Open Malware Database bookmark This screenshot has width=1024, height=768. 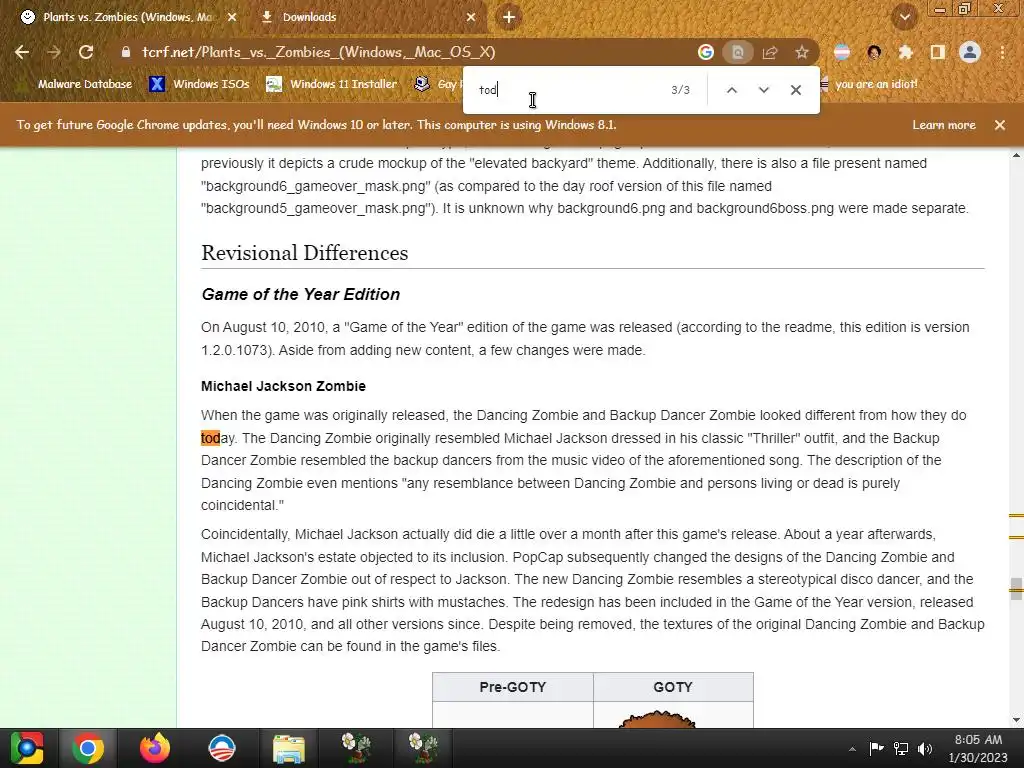point(75,84)
